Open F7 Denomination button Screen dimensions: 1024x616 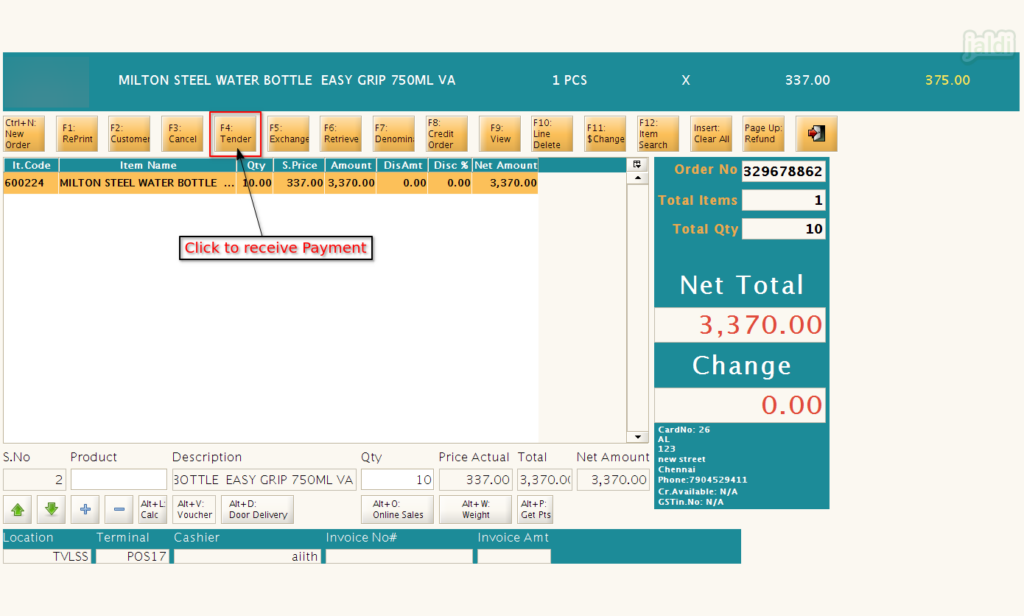pos(394,133)
